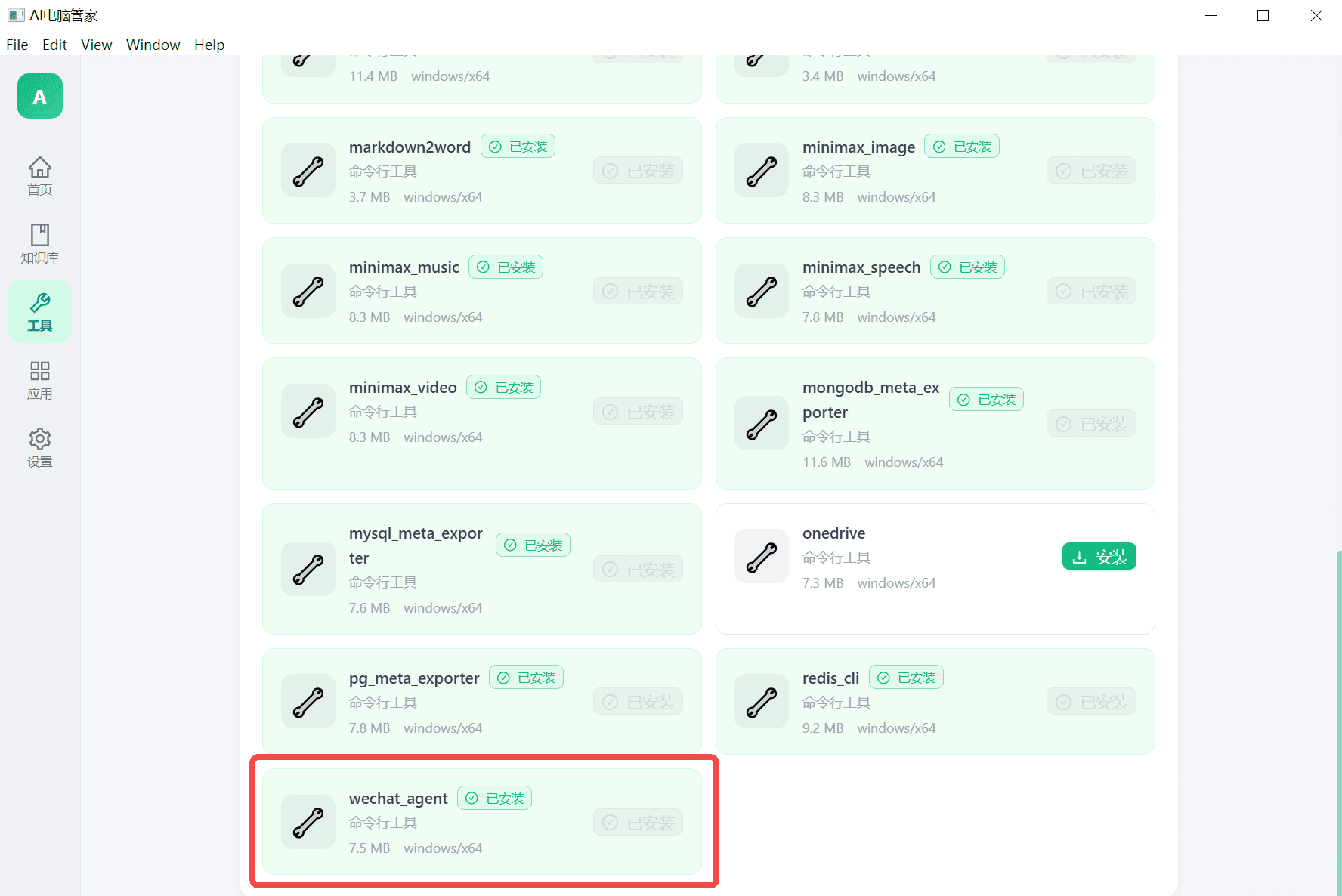Image resolution: width=1342 pixels, height=896 pixels.
Task: Select the 工具 tools sidebar icon
Action: pos(40,311)
